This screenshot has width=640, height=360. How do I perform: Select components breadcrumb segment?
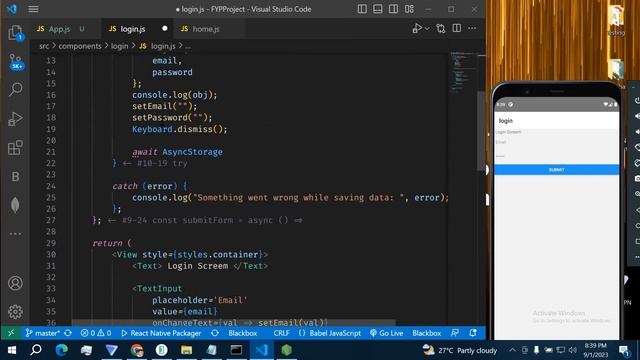point(80,46)
